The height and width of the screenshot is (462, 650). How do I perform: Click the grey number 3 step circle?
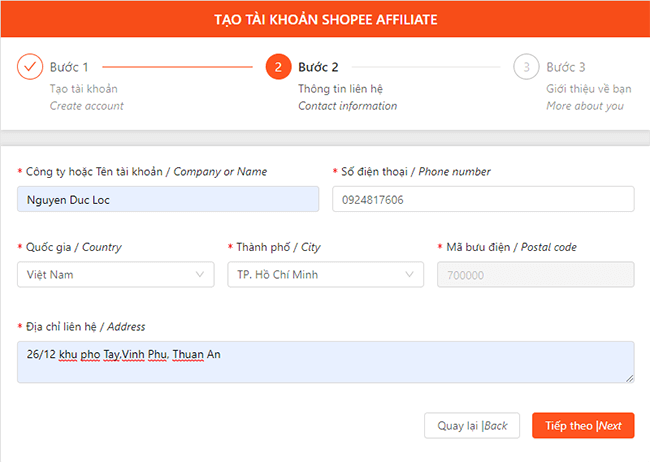pyautogui.click(x=526, y=67)
